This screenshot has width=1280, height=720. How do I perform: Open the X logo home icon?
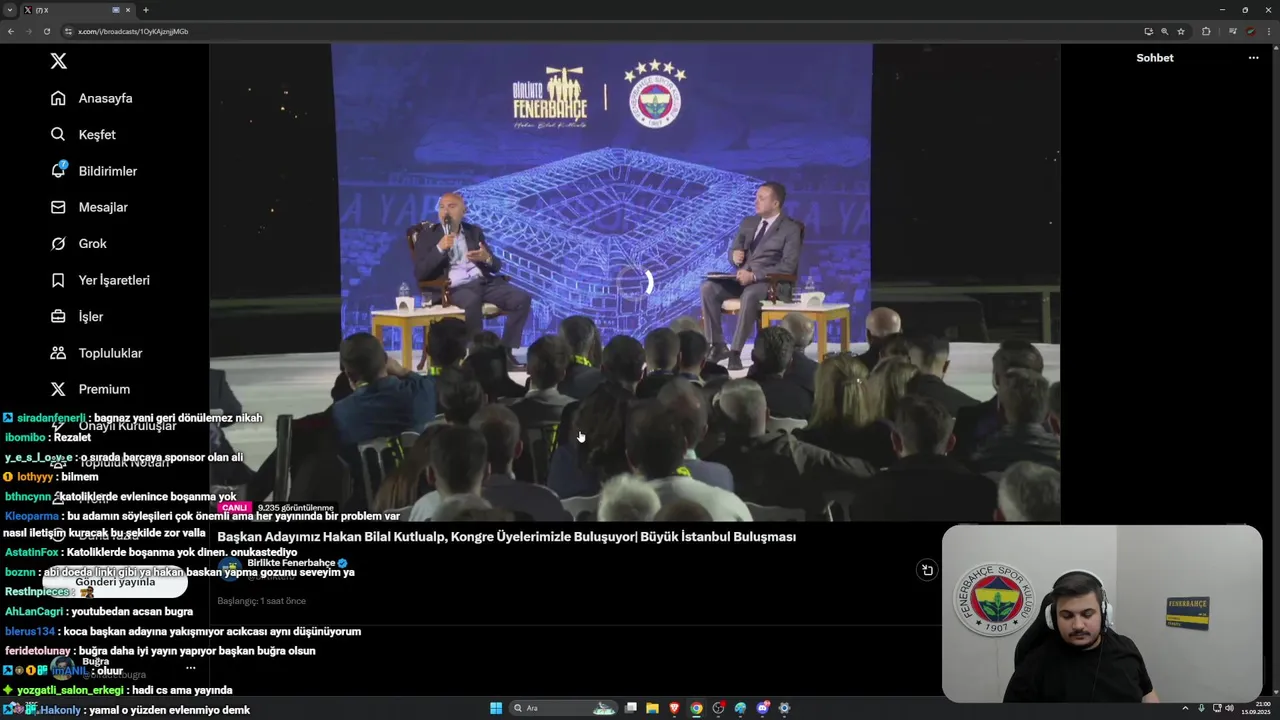click(59, 61)
